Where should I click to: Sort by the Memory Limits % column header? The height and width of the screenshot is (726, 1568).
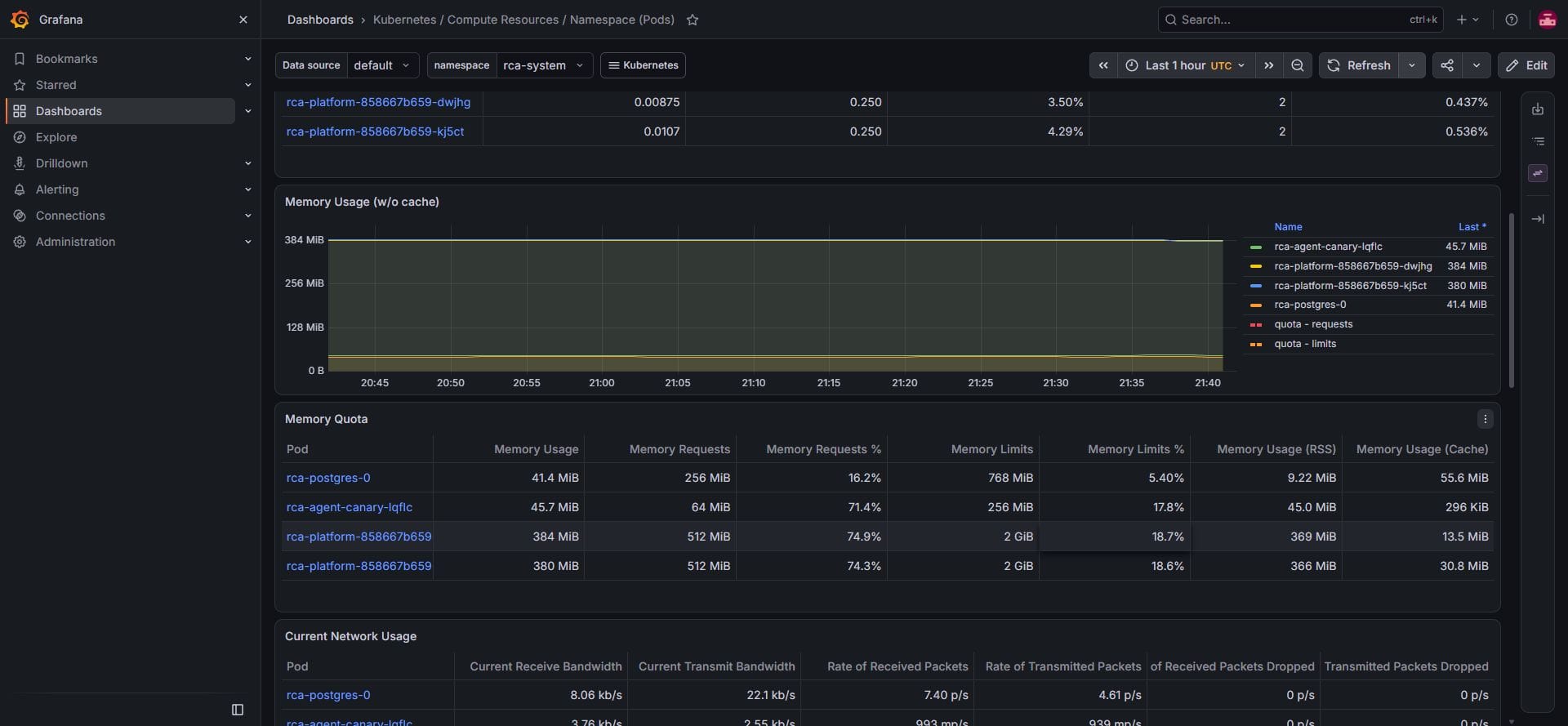coord(1135,449)
